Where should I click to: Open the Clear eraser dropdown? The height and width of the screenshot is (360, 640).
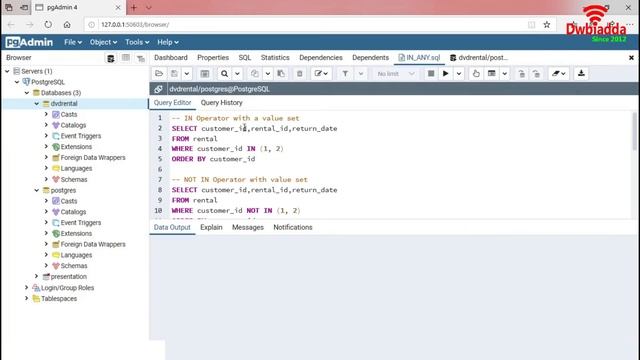tap(559, 74)
